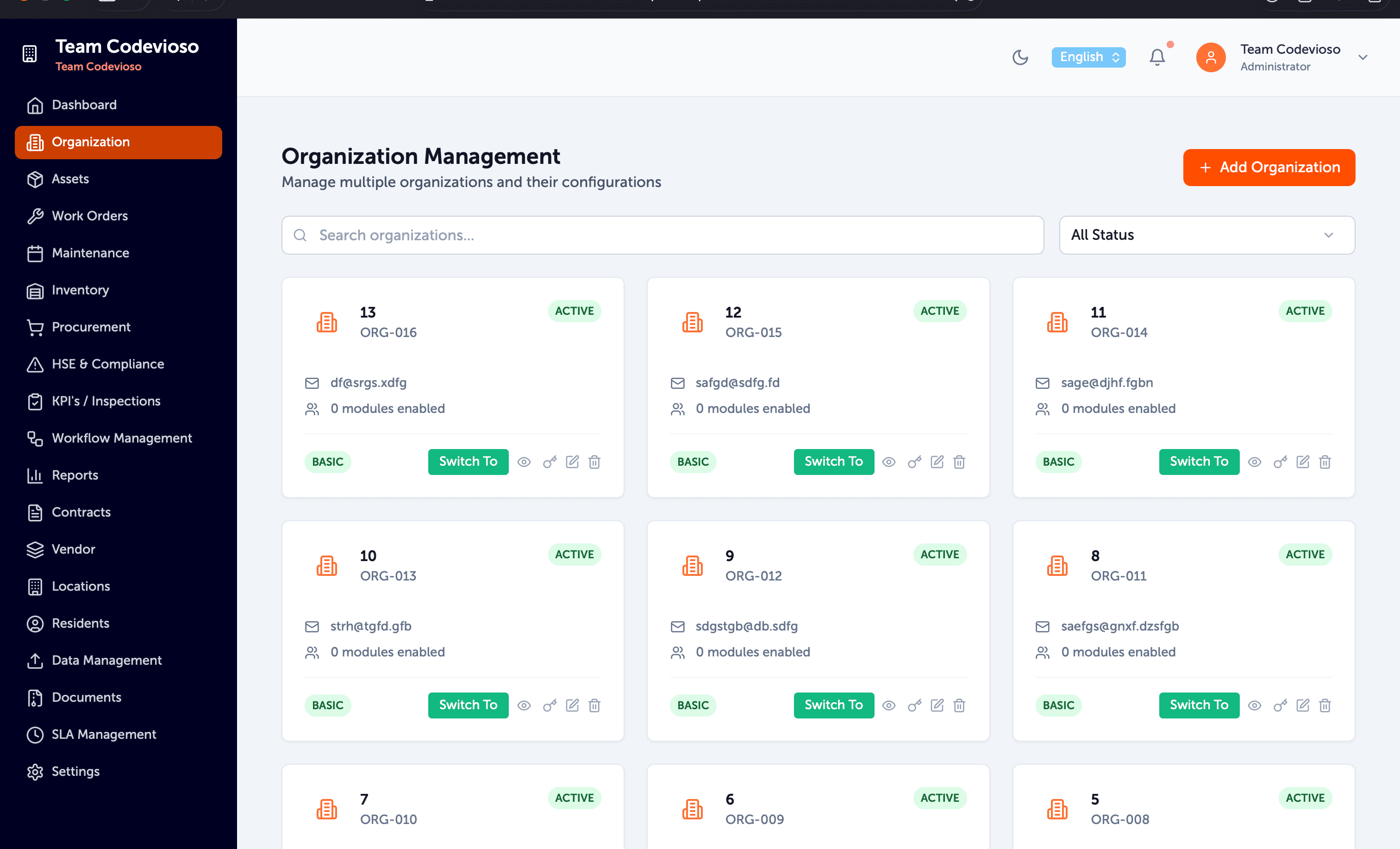Screen dimensions: 1400x849
Task: Open Workflow Management in the sidebar
Action: tap(118, 438)
